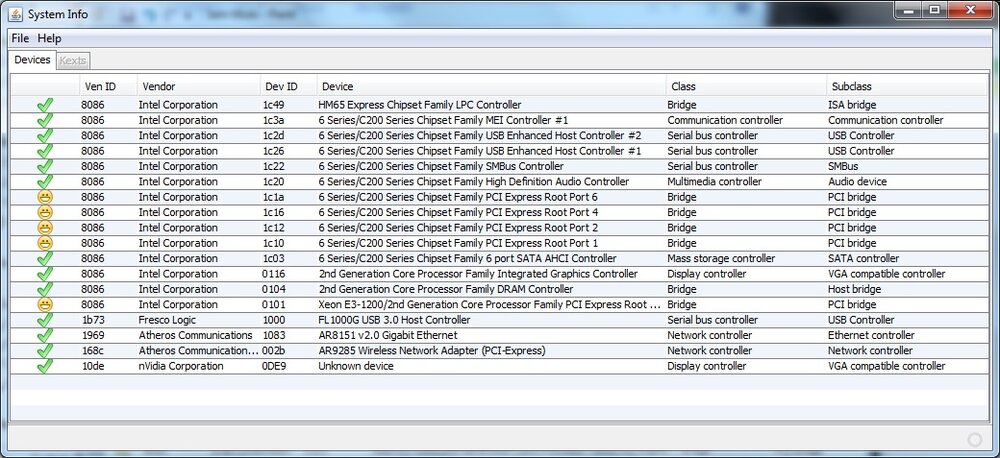
Task: Select the disabled Kexts tab
Action: pos(72,61)
